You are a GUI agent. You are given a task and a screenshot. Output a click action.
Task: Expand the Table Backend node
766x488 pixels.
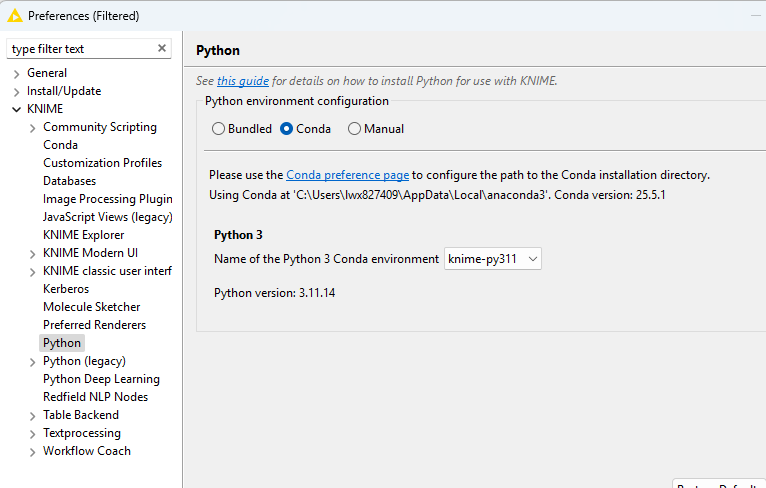click(x=33, y=415)
